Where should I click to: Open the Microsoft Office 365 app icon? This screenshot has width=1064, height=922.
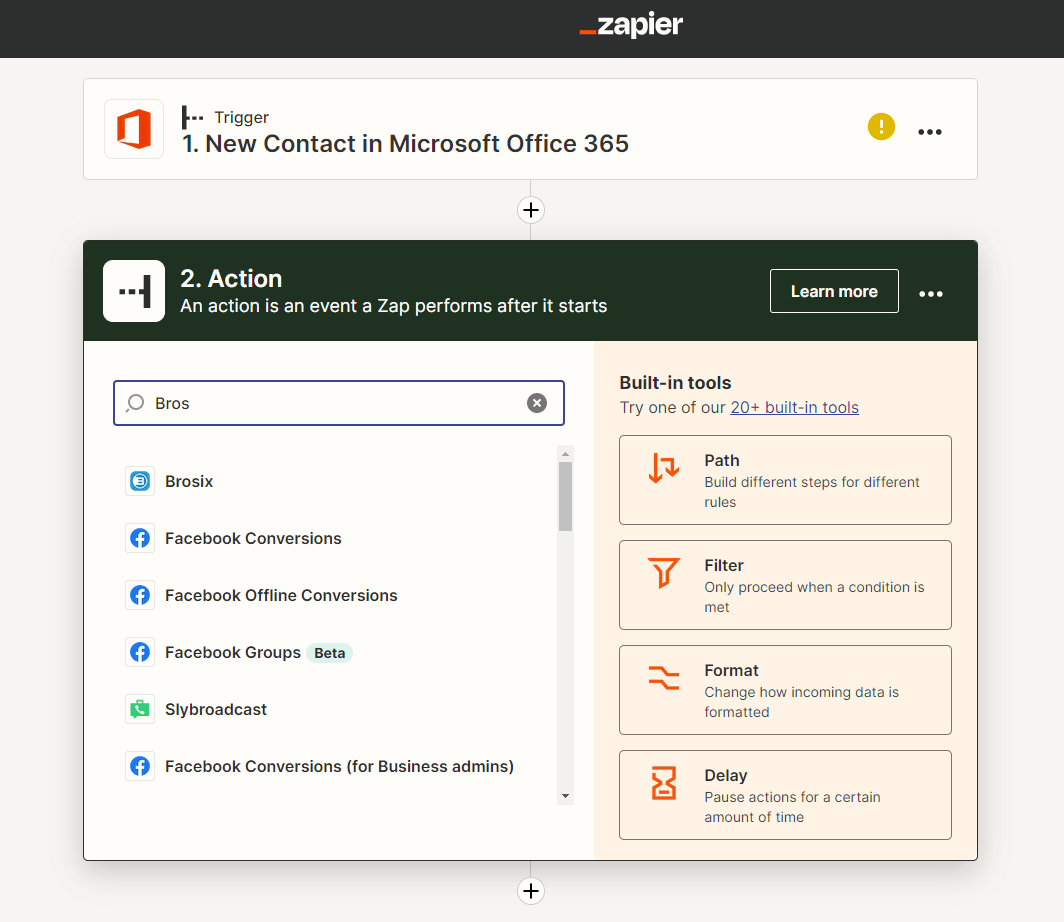tap(134, 129)
